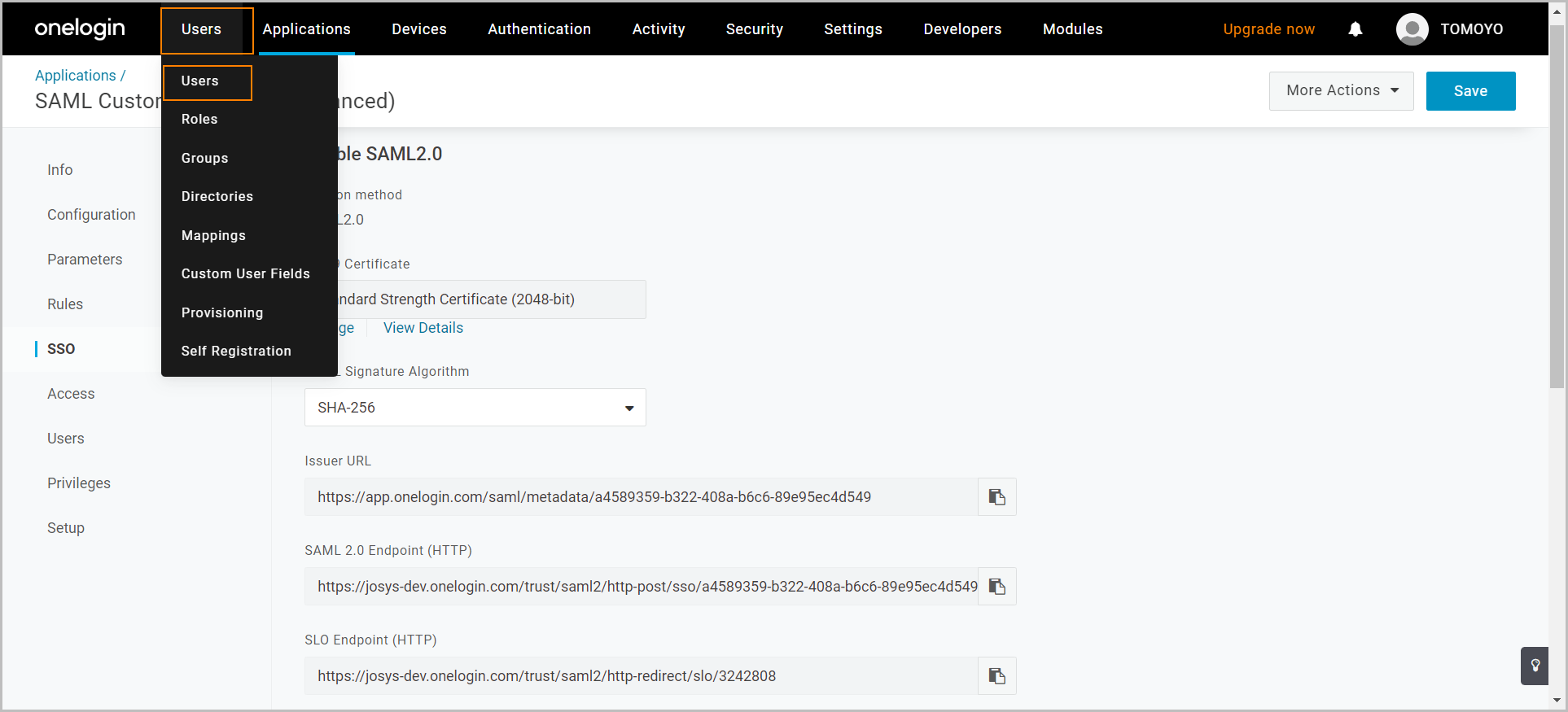The width and height of the screenshot is (1568, 712).
Task: Select Directories in the Users menu
Action: coord(217,197)
